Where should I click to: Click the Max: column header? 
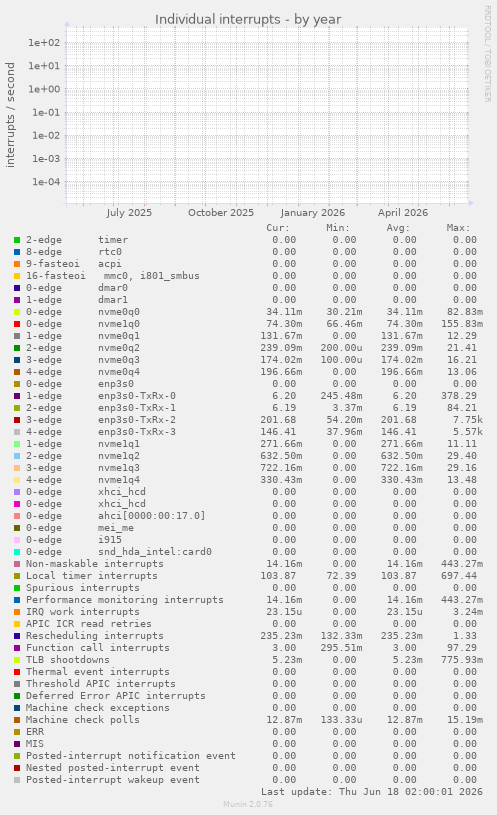[x=458, y=228]
